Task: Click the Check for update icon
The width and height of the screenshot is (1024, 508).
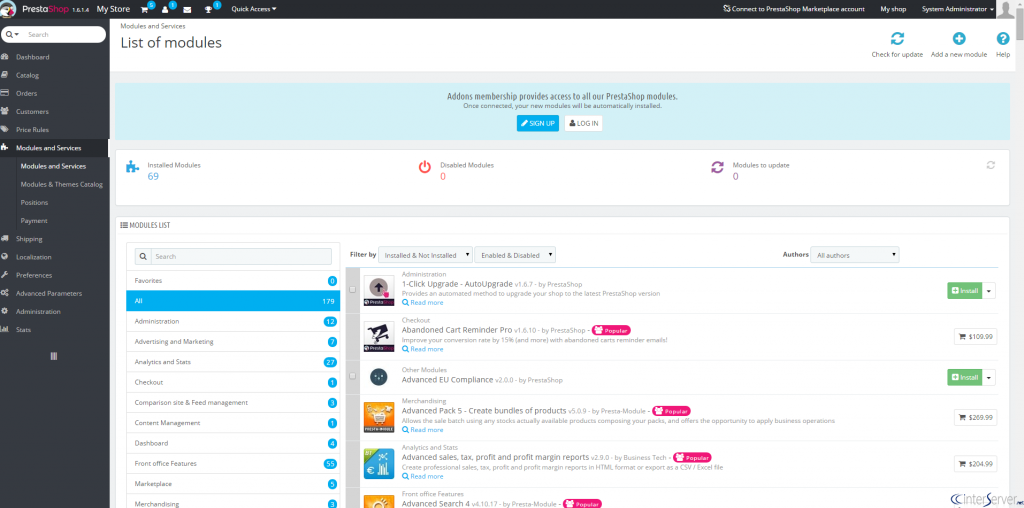Action: (x=897, y=39)
